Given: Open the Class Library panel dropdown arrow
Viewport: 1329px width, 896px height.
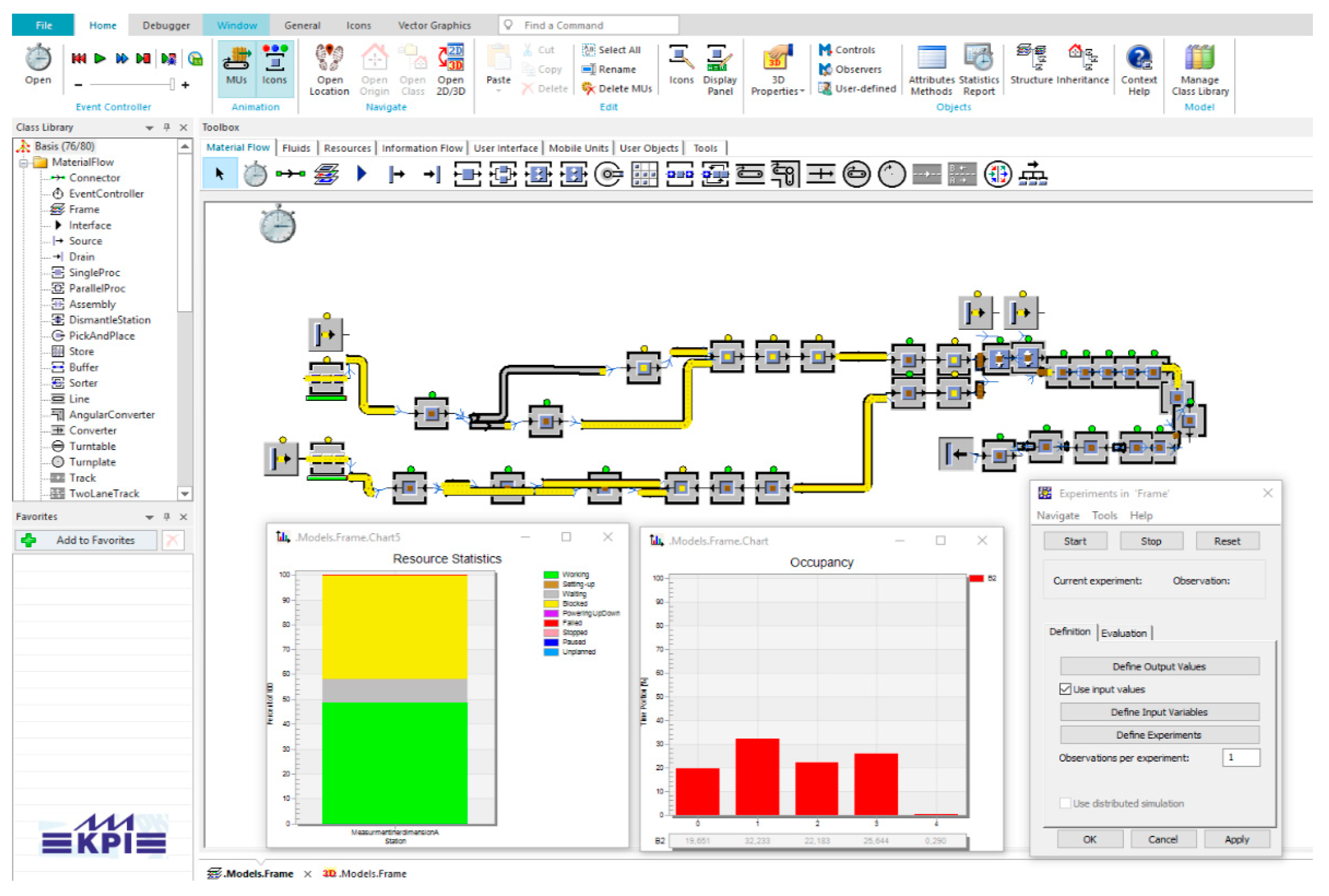Looking at the screenshot, I should (x=149, y=127).
